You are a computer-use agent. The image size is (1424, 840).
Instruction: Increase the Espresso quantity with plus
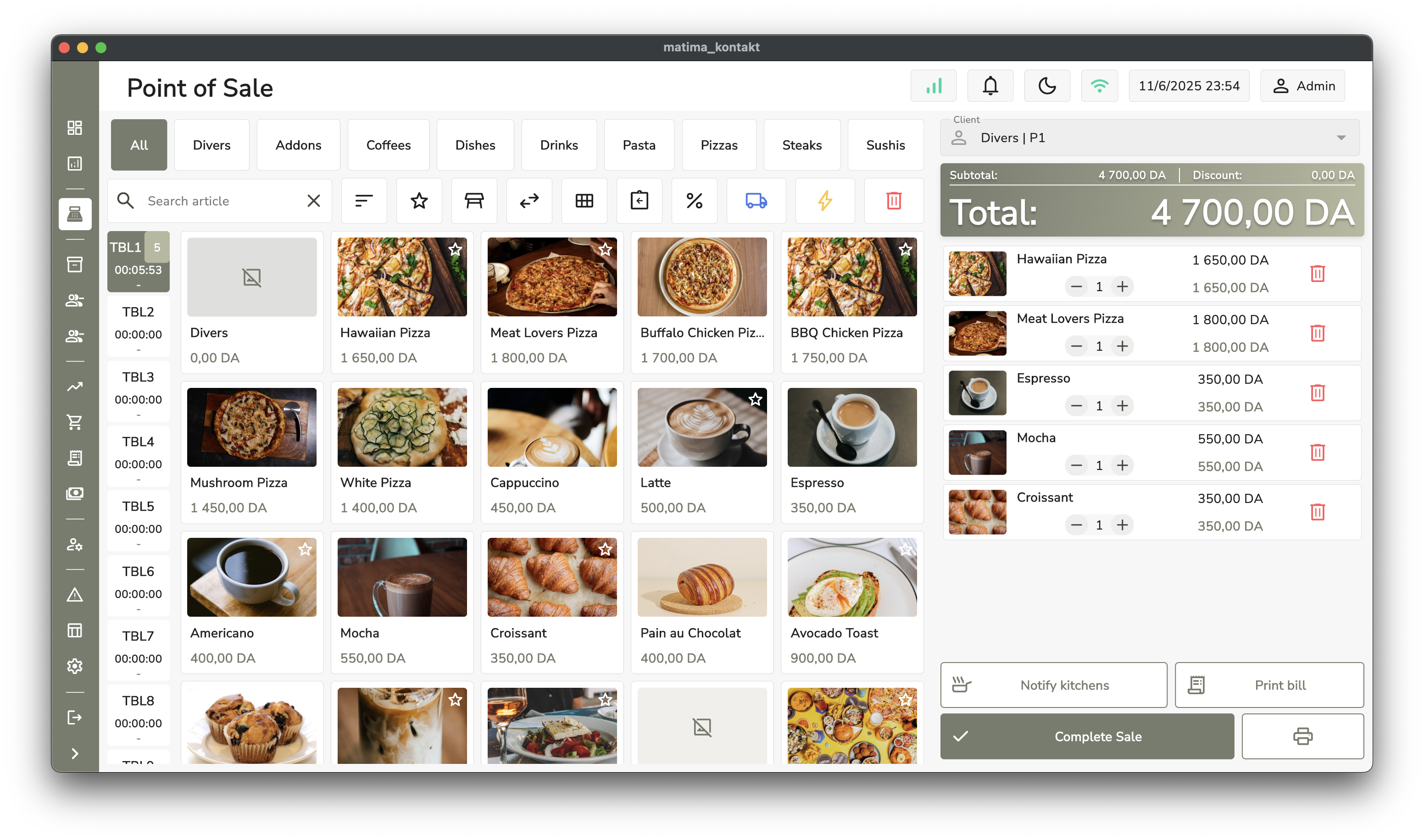click(x=1122, y=406)
